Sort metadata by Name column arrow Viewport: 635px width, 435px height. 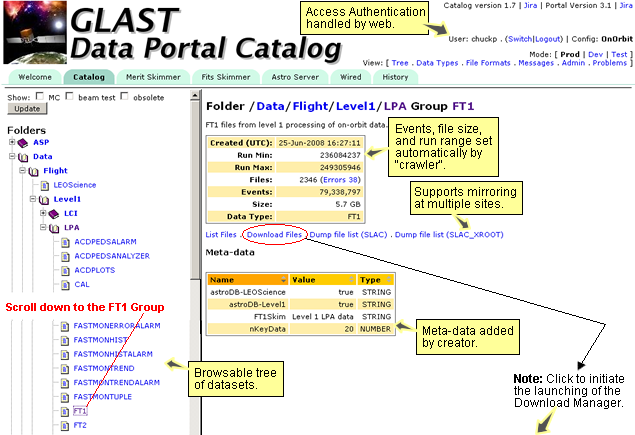pyautogui.click(x=283, y=280)
